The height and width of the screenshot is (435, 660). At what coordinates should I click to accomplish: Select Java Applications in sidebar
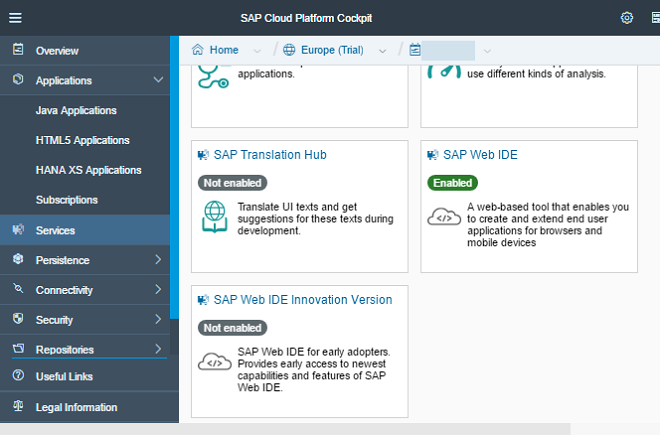(x=76, y=110)
